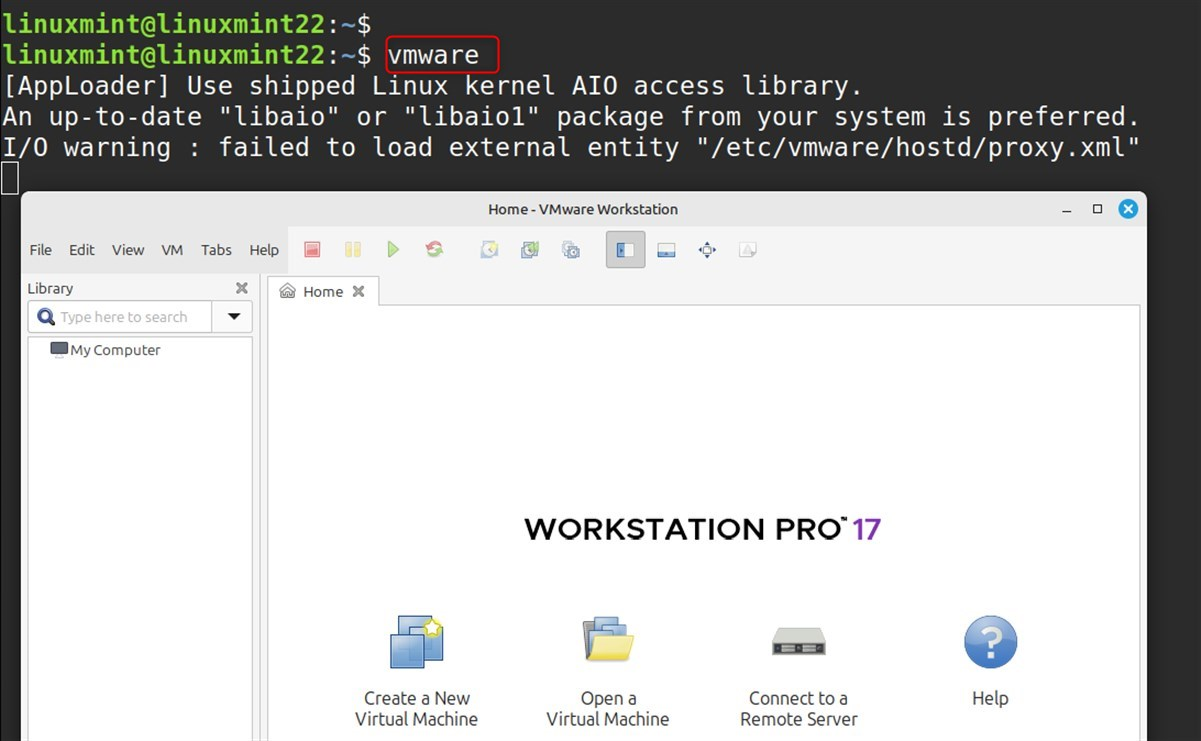
Task: Close the Library panel
Action: coord(241,288)
